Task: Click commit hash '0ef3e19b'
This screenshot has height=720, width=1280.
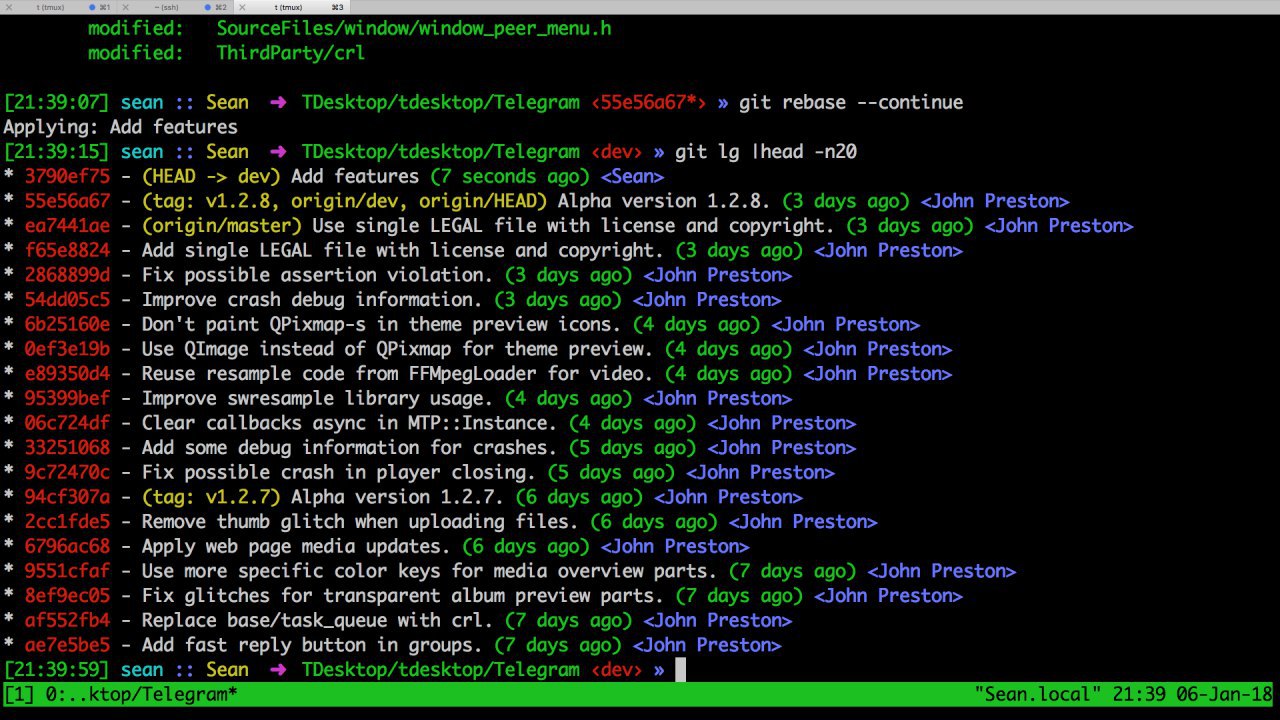Action: (67, 349)
